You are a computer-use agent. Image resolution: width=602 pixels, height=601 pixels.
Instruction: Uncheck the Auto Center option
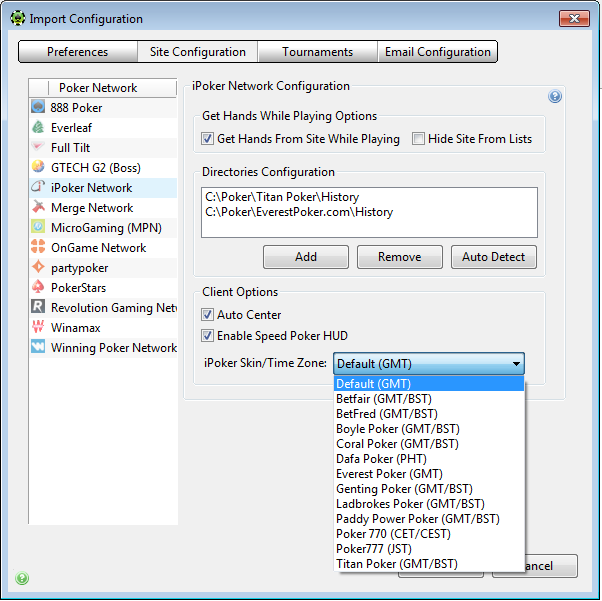(x=207, y=315)
